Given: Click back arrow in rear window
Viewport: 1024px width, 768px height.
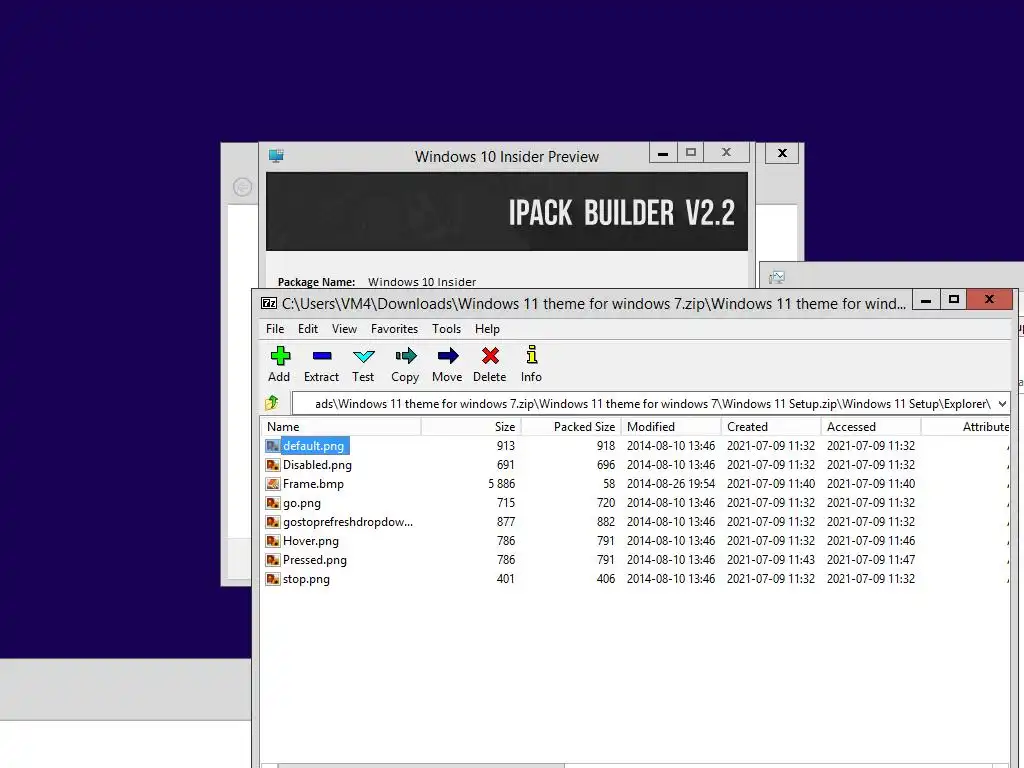Looking at the screenshot, I should point(242,187).
